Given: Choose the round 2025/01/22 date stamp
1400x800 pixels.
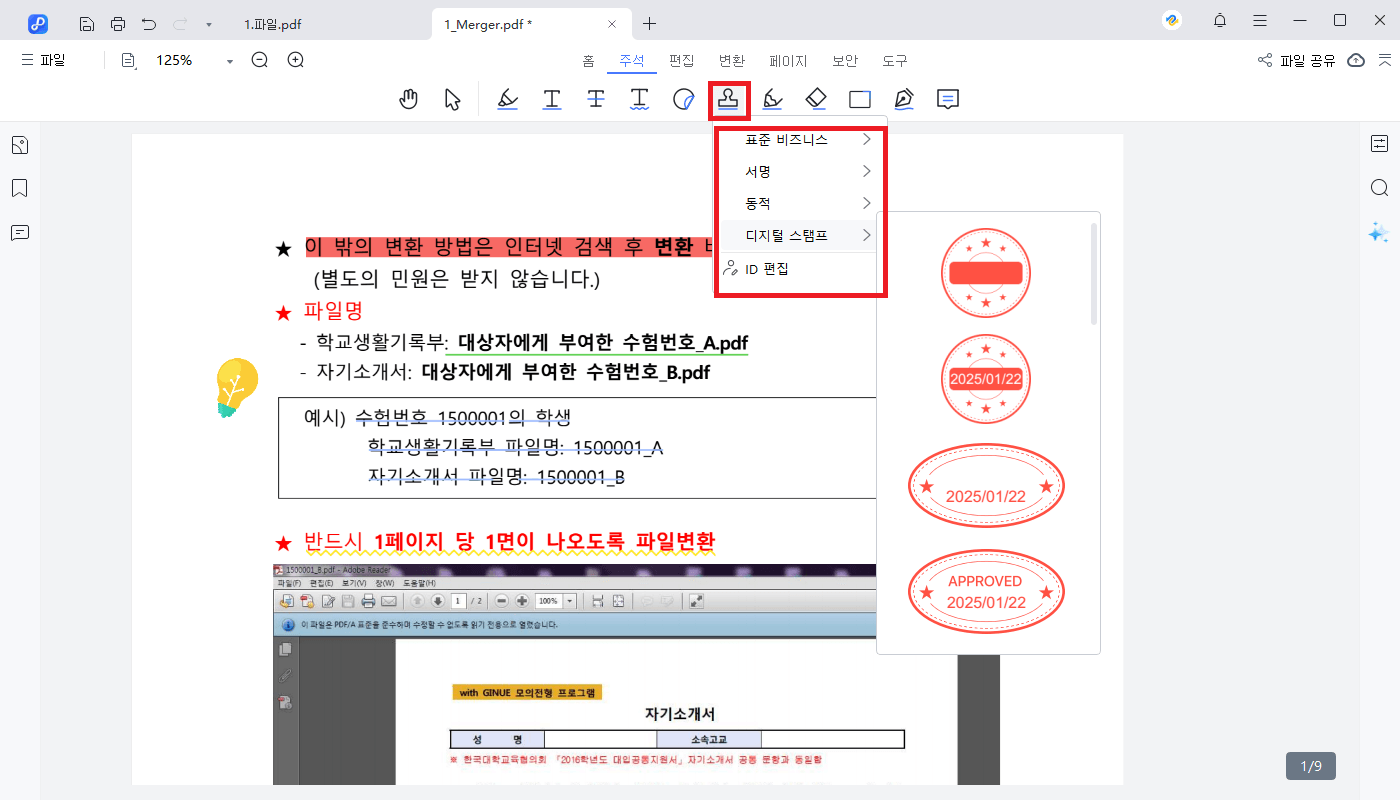Looking at the screenshot, I should point(986,379).
